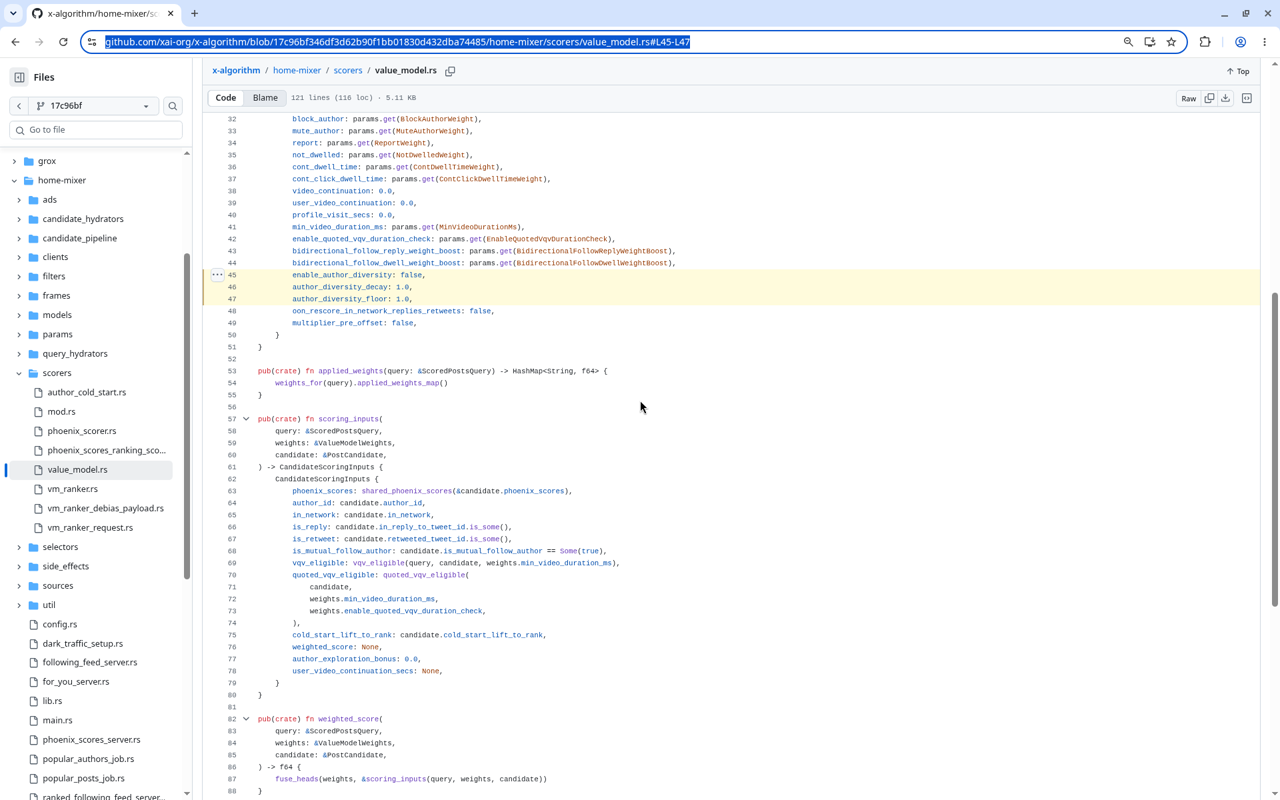The width and height of the screenshot is (1280, 800).
Task: Open config.rs in the file tree
Action: pyautogui.click(x=60, y=624)
